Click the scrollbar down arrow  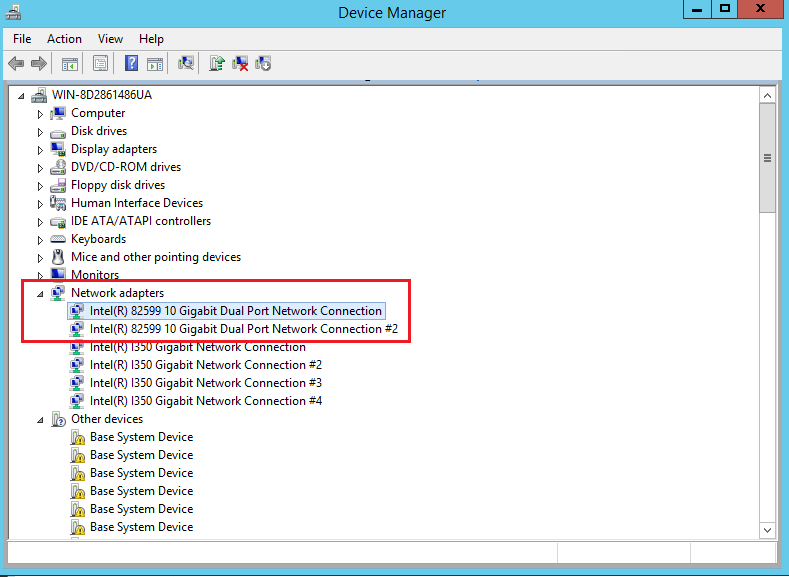point(767,530)
